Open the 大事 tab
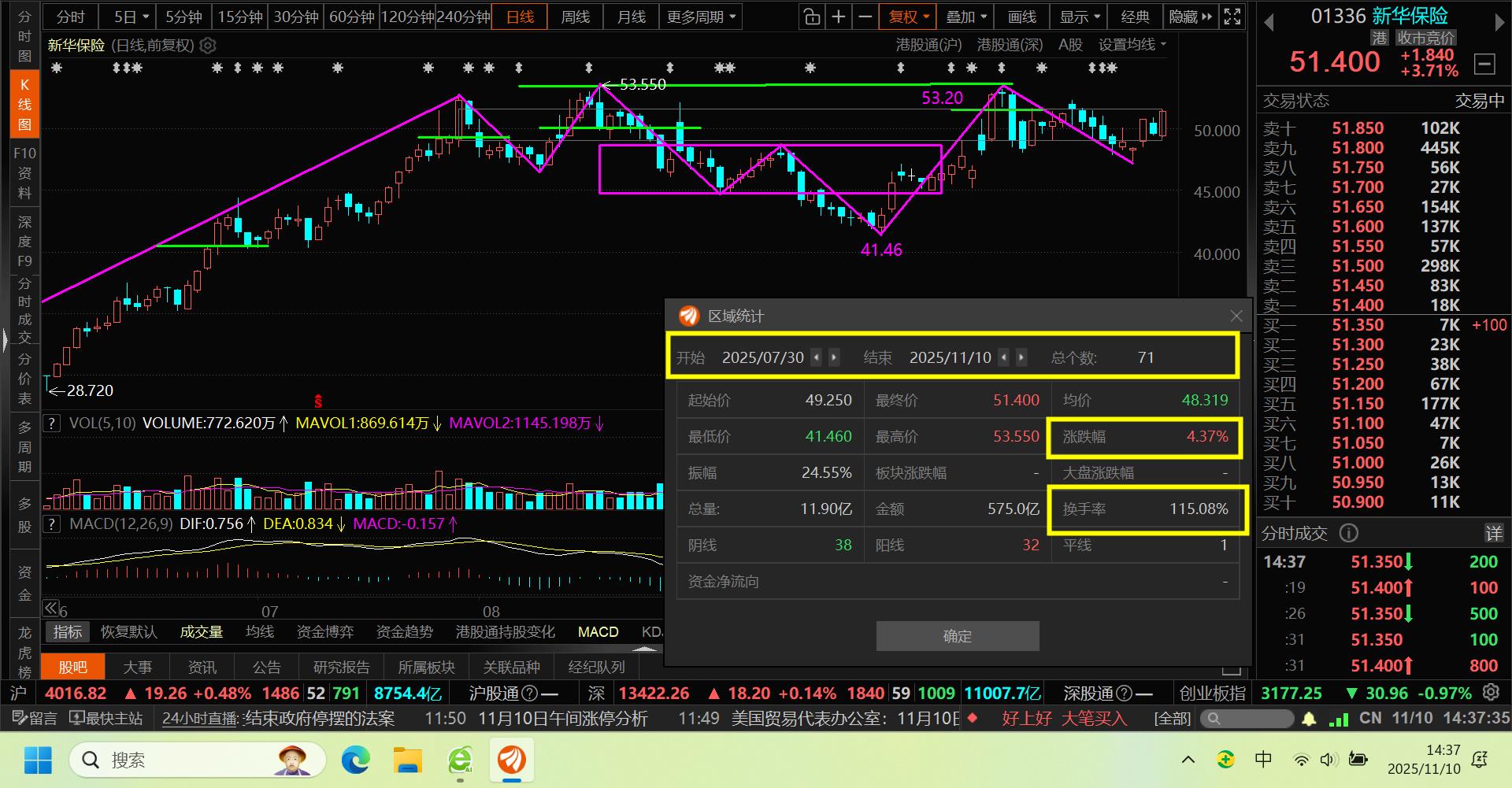Screen dimensions: 1512x788 coord(138,668)
